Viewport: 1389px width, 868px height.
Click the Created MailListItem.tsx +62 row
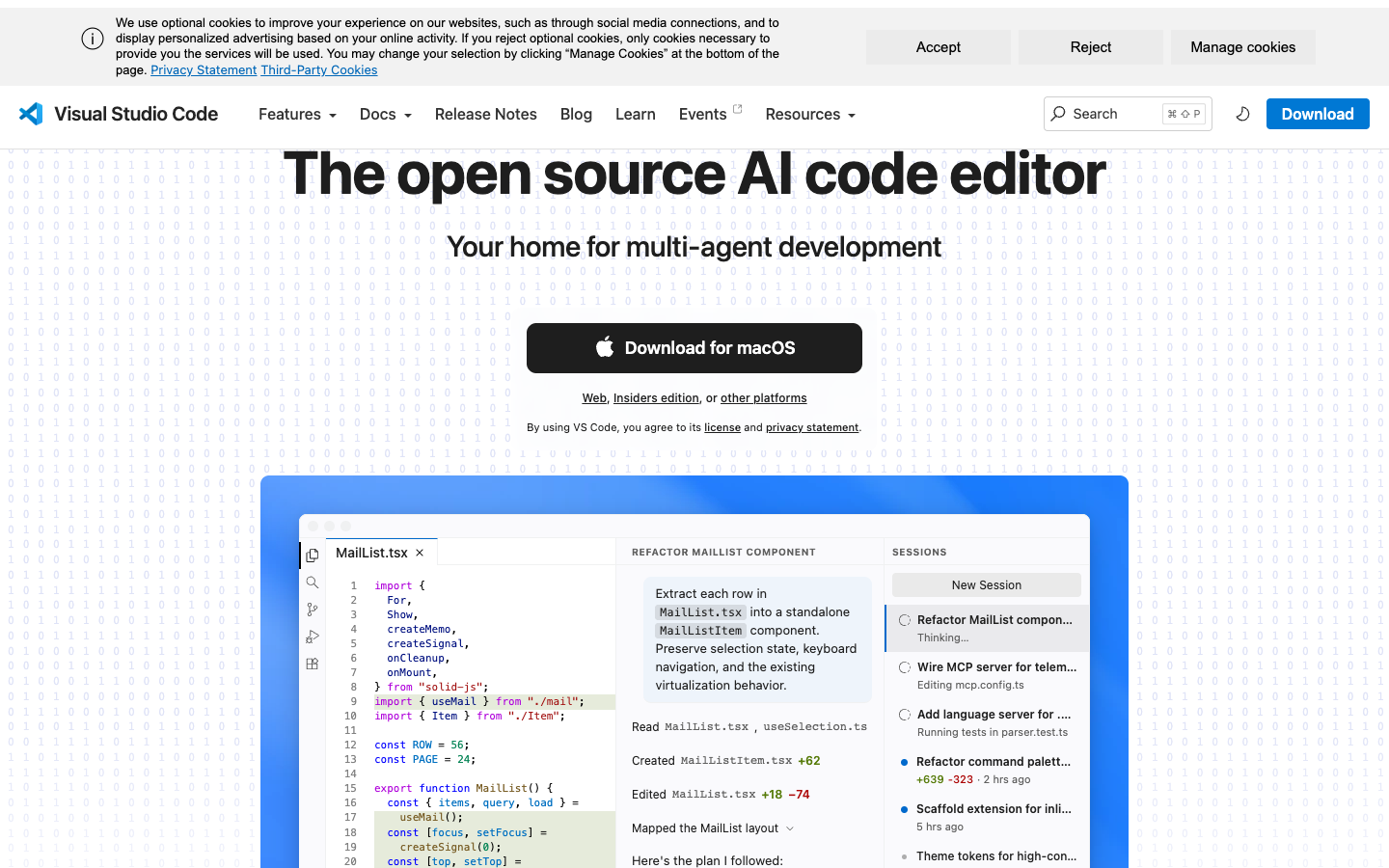(726, 761)
